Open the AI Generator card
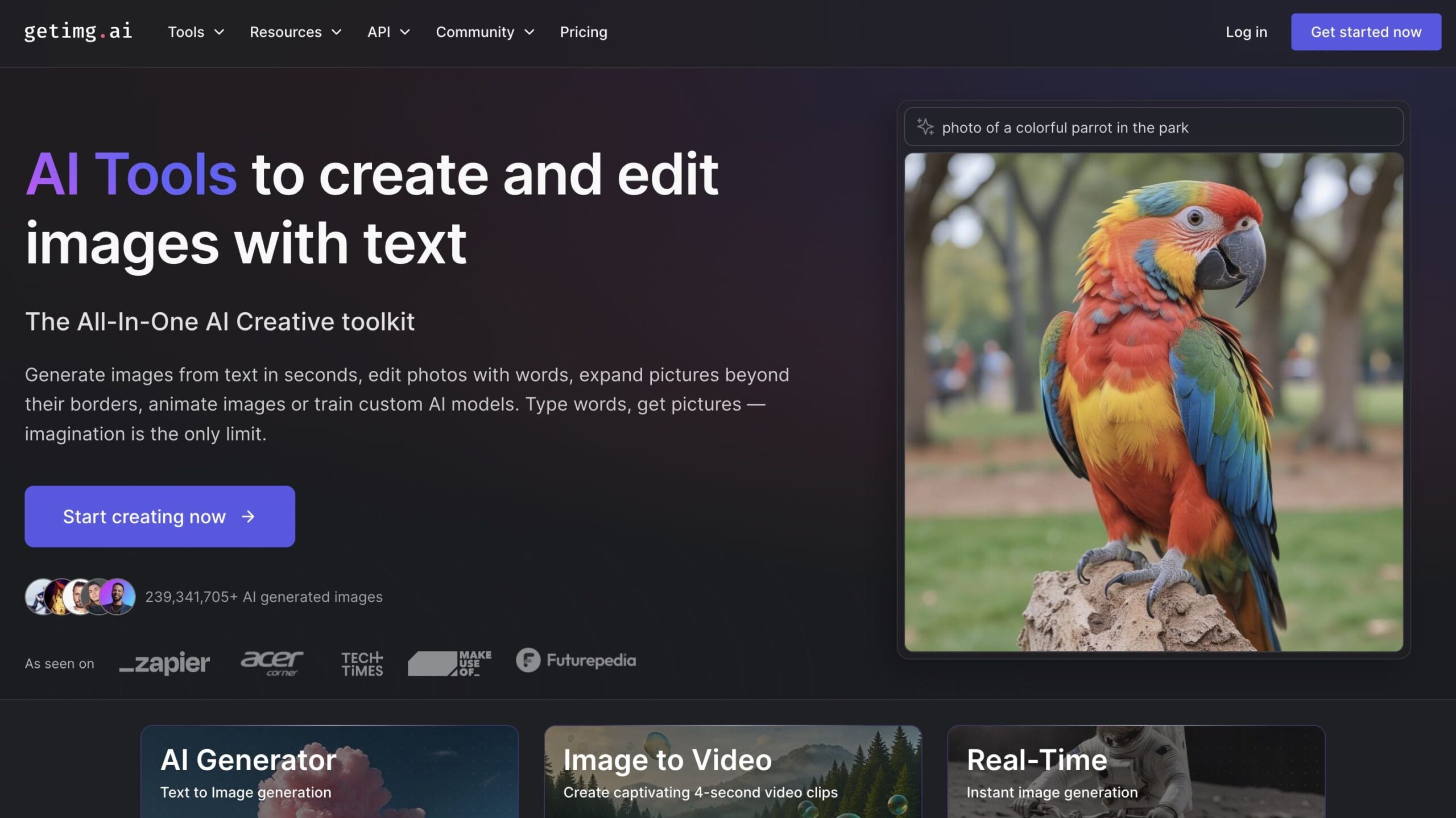The image size is (1456, 818). pos(329,771)
